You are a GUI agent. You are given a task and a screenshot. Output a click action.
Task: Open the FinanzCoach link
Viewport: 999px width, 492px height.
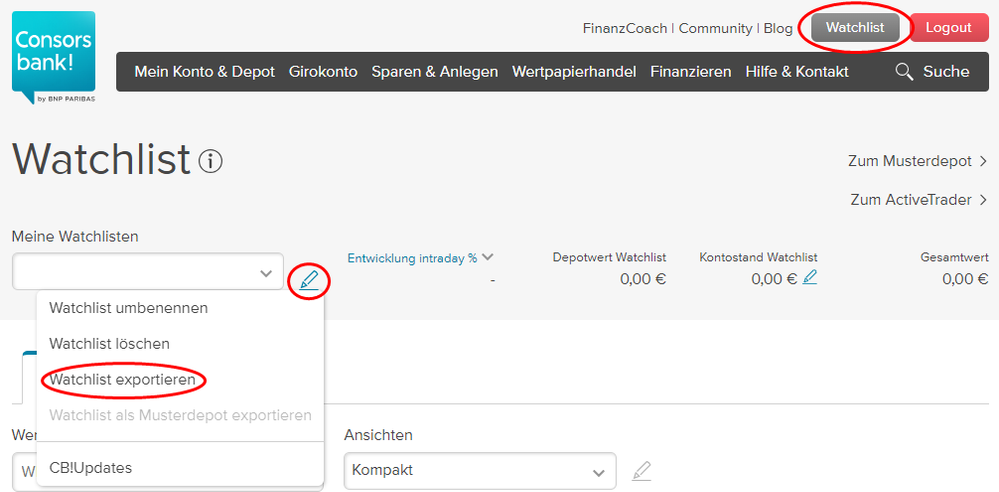625,28
